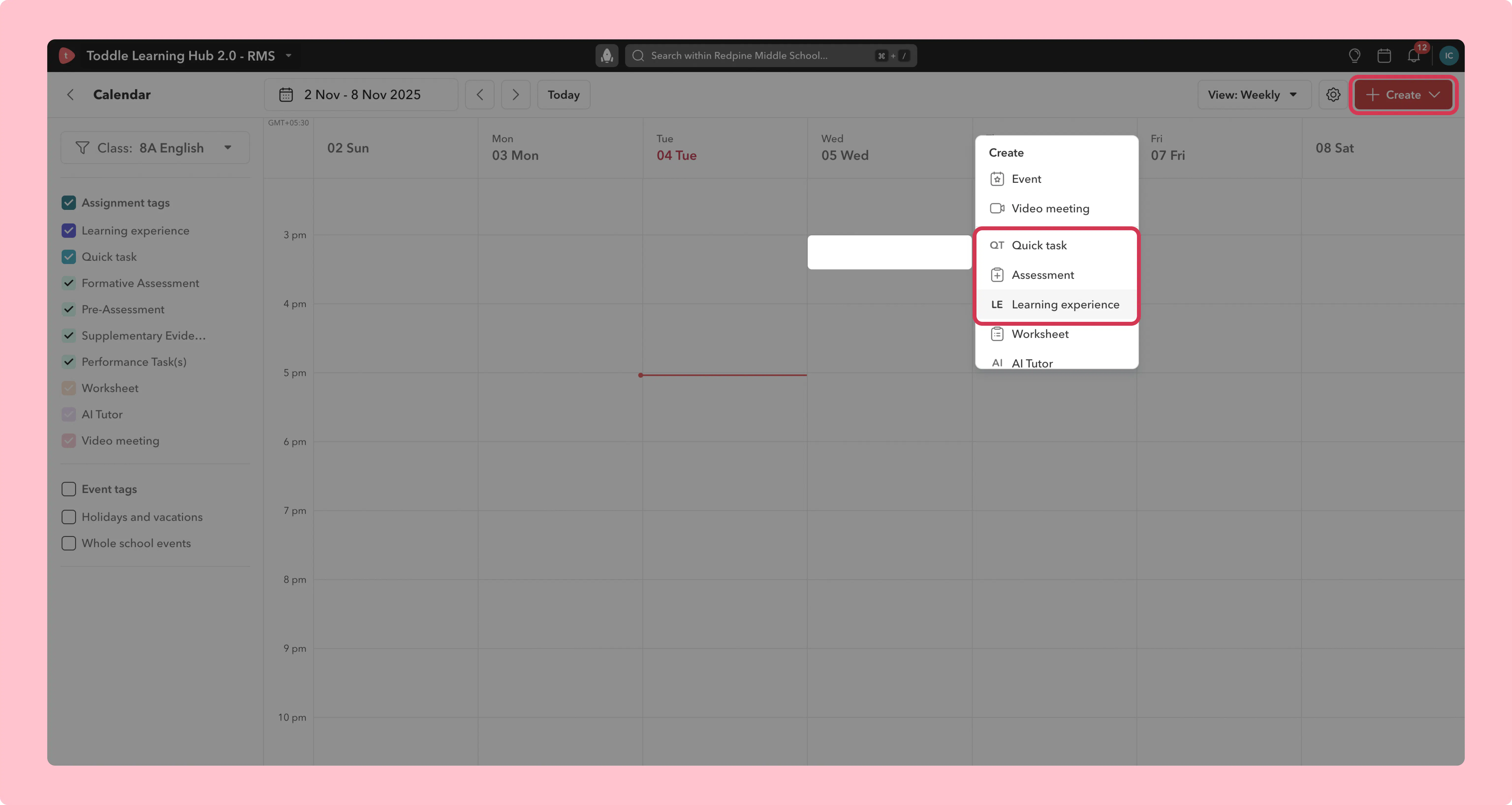The image size is (1512, 805).
Task: Go to previous week arrow
Action: coord(480,94)
